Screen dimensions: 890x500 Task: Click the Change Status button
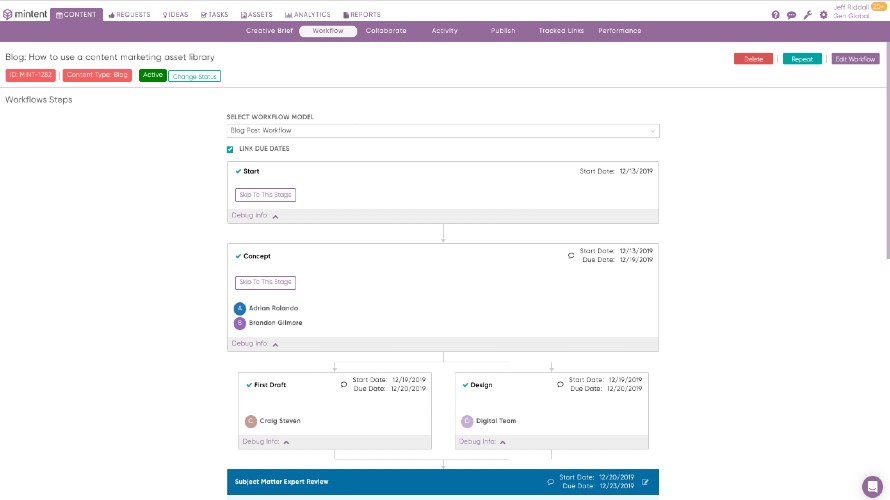194,76
